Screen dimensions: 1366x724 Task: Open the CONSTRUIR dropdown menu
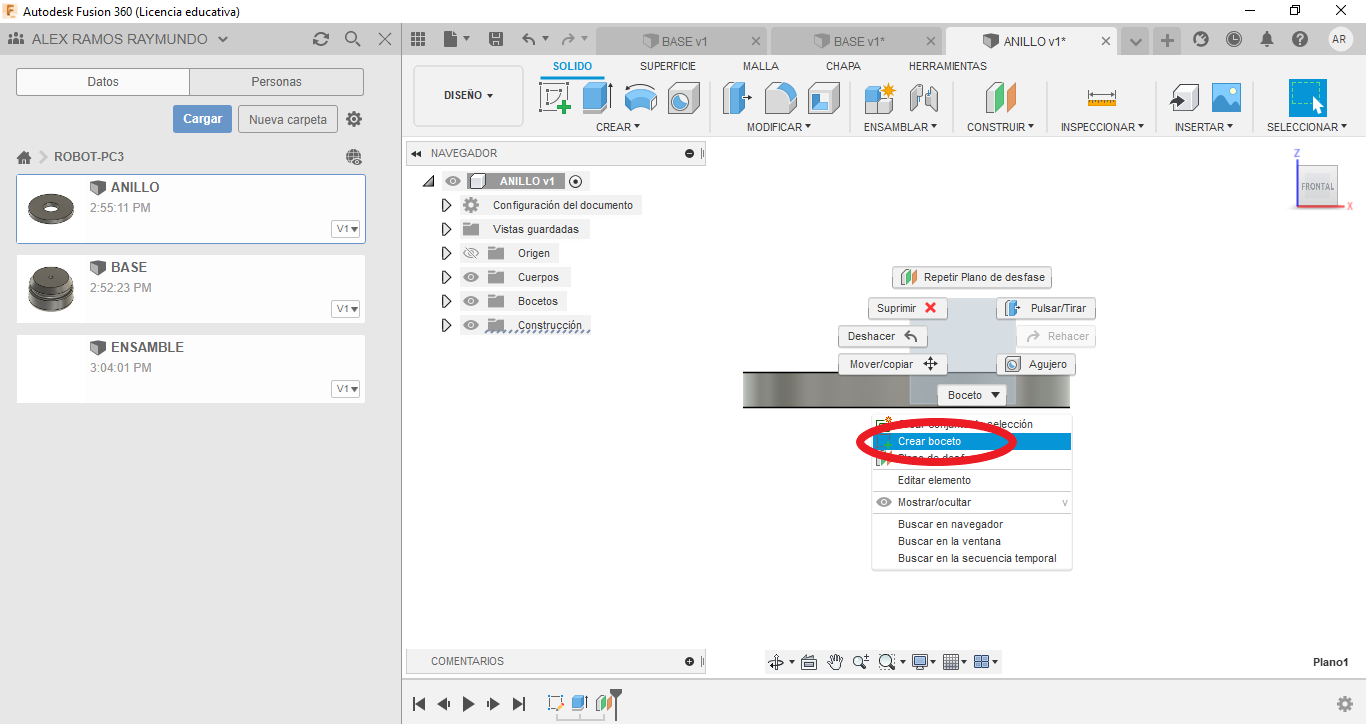[x=1000, y=127]
